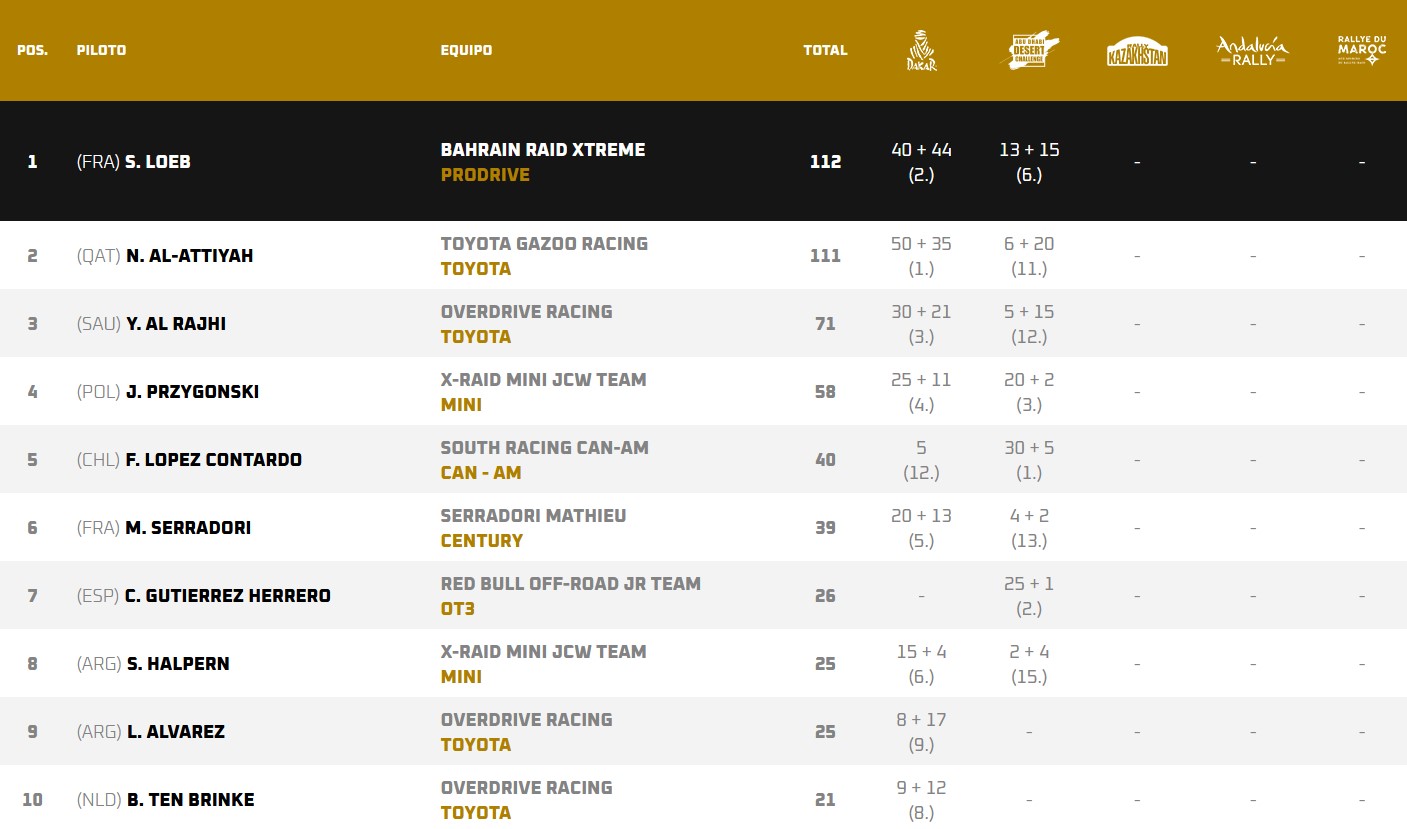Click the EQUIPO column header
Image resolution: width=1407 pixels, height=829 pixels.
pos(466,50)
